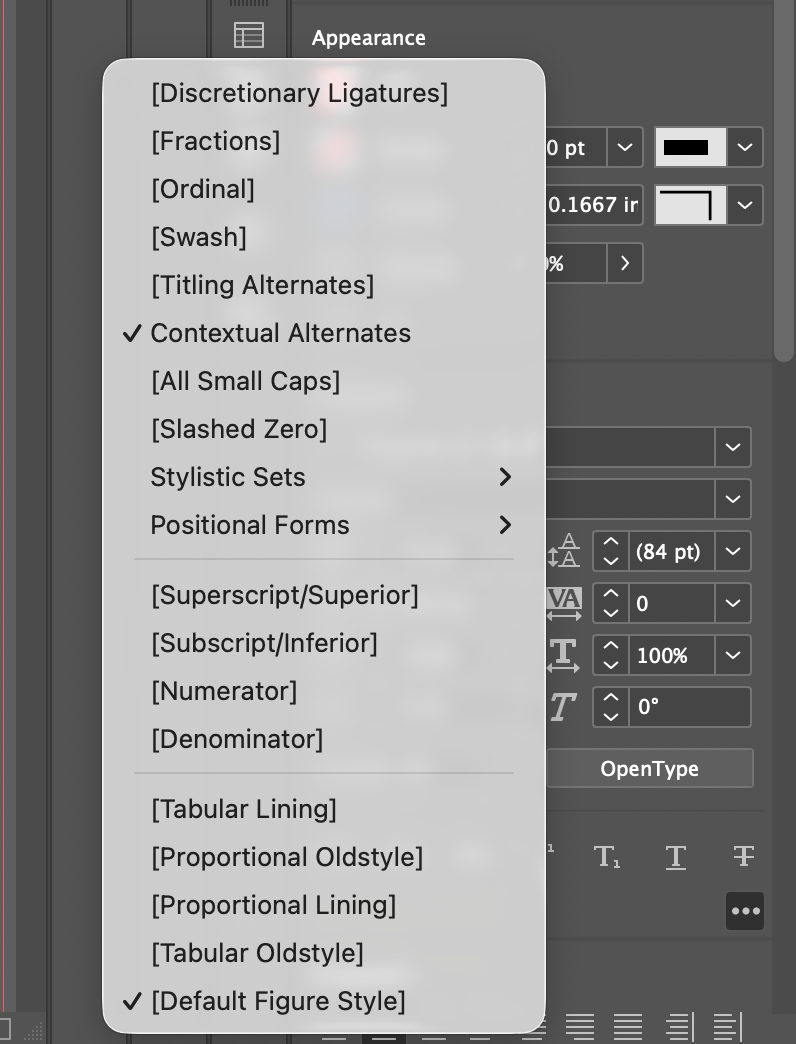Click the horizontal scale icon beside 100%

563,656
